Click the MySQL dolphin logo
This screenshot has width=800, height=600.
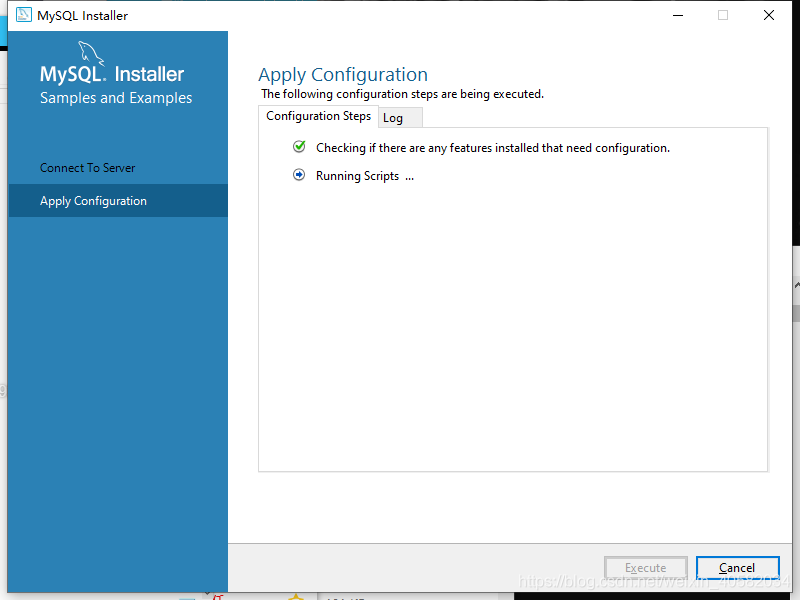pyautogui.click(x=91, y=54)
